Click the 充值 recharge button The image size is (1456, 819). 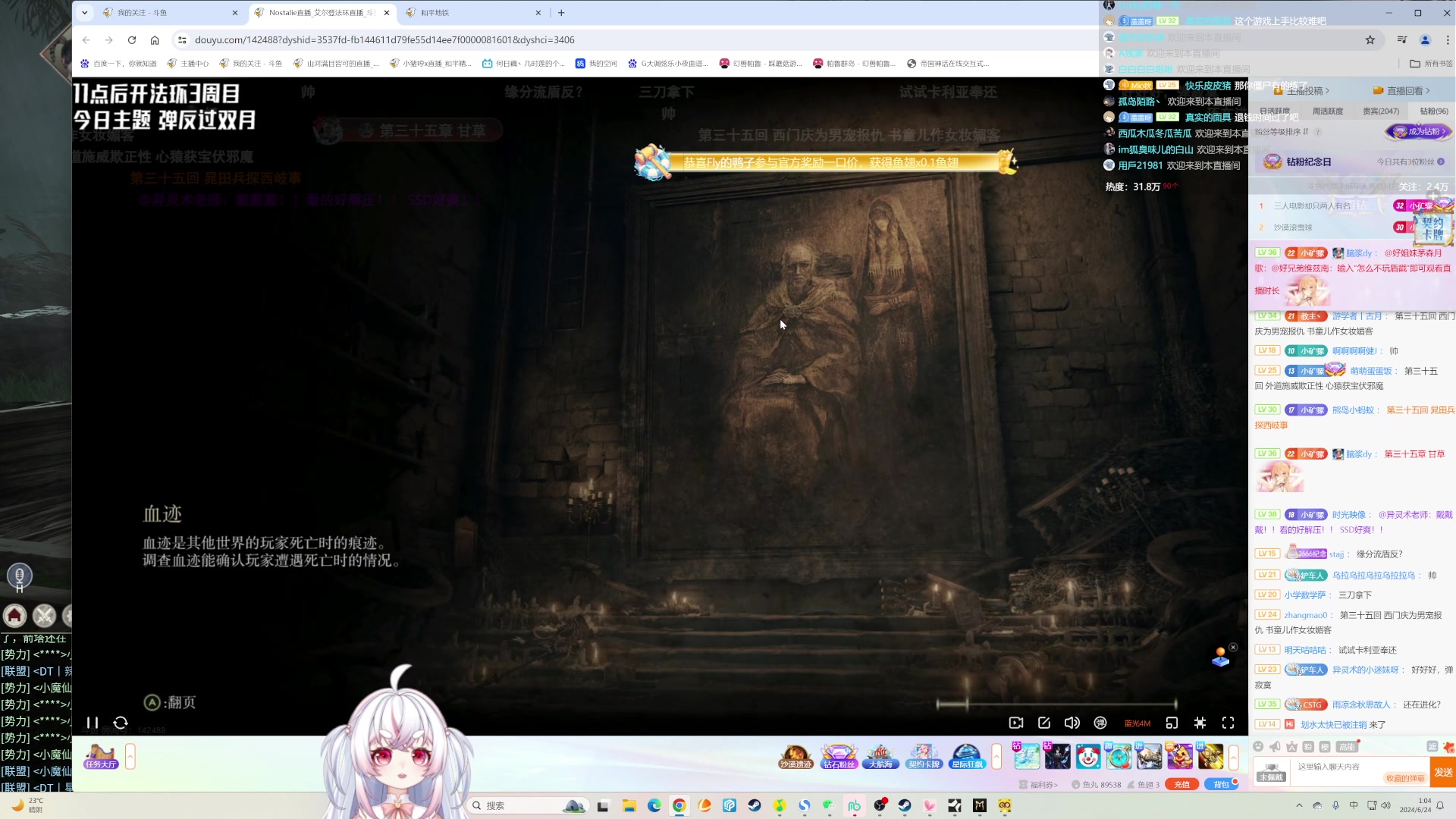[1181, 784]
